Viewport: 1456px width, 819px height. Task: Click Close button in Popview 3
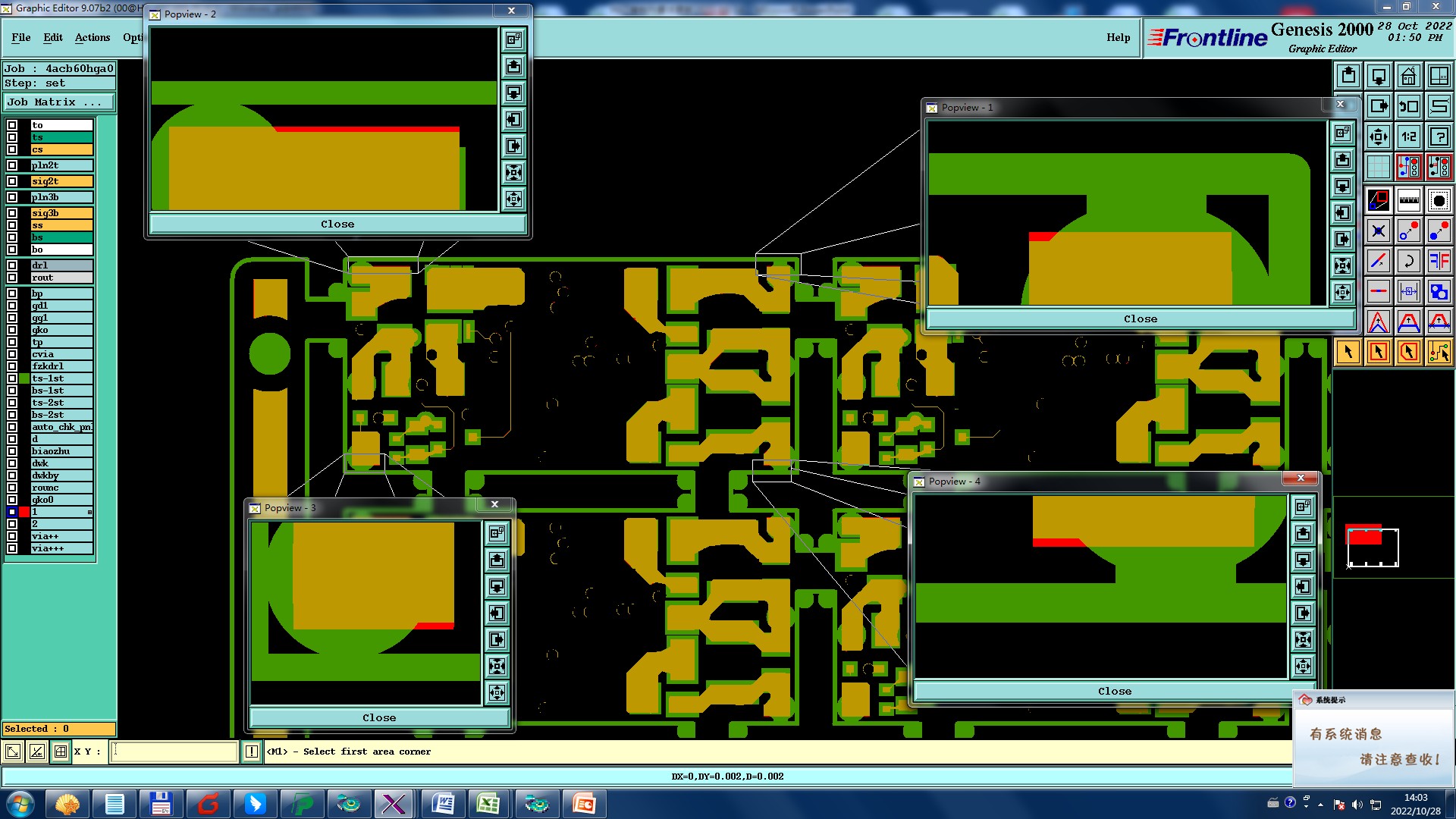(379, 718)
